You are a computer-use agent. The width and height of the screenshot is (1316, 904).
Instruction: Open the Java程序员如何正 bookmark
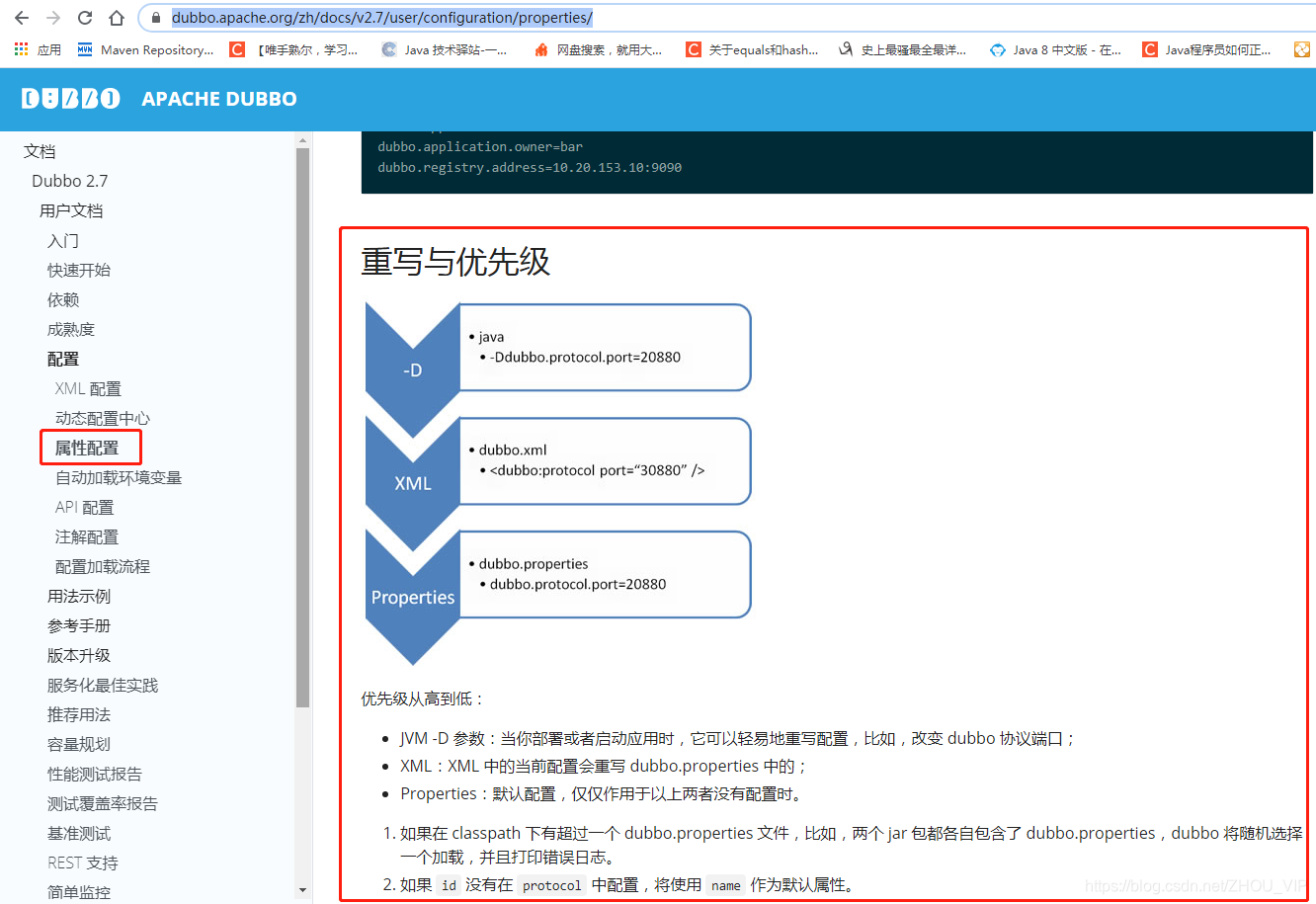coord(1206,49)
